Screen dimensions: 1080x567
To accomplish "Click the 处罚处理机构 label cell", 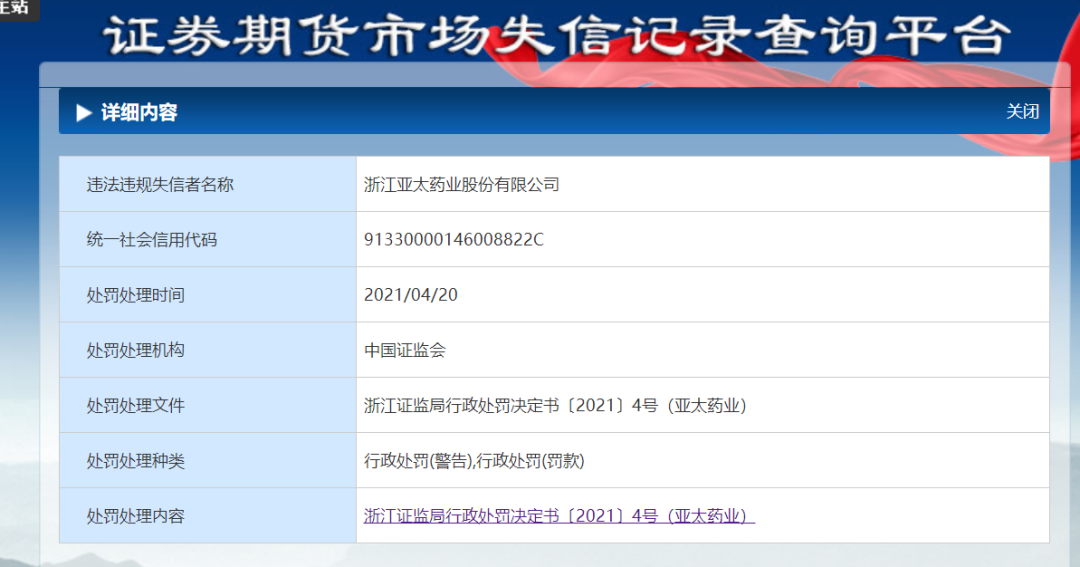I will pos(207,350).
